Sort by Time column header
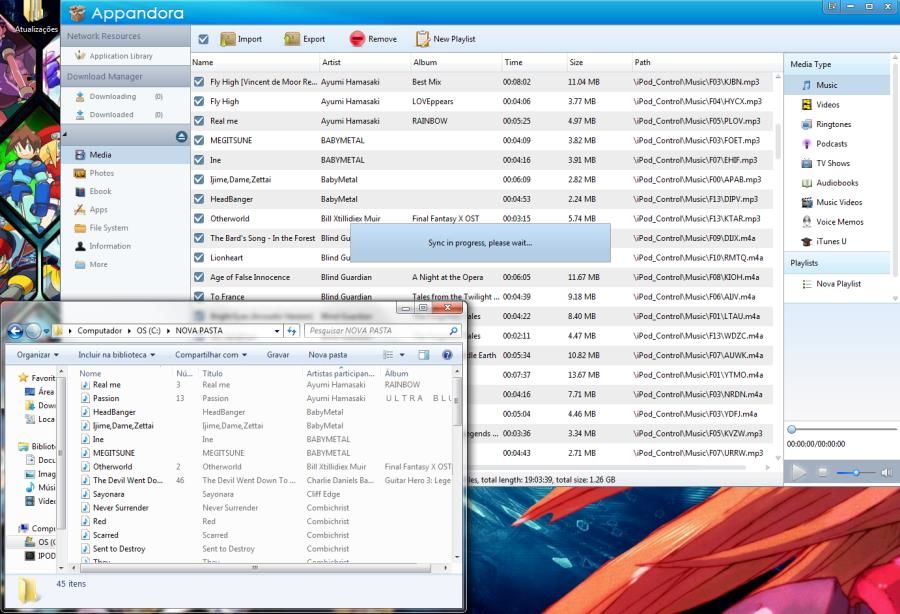This screenshot has width=900, height=614. coord(534,63)
